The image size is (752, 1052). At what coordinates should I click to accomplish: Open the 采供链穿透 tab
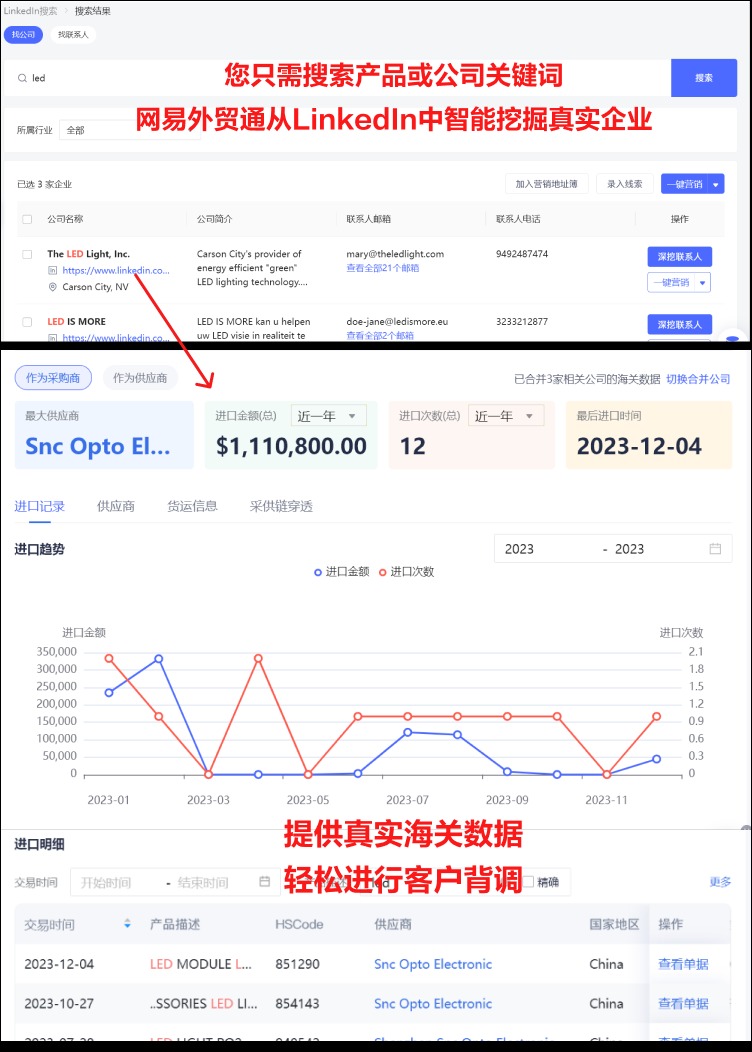click(x=281, y=507)
